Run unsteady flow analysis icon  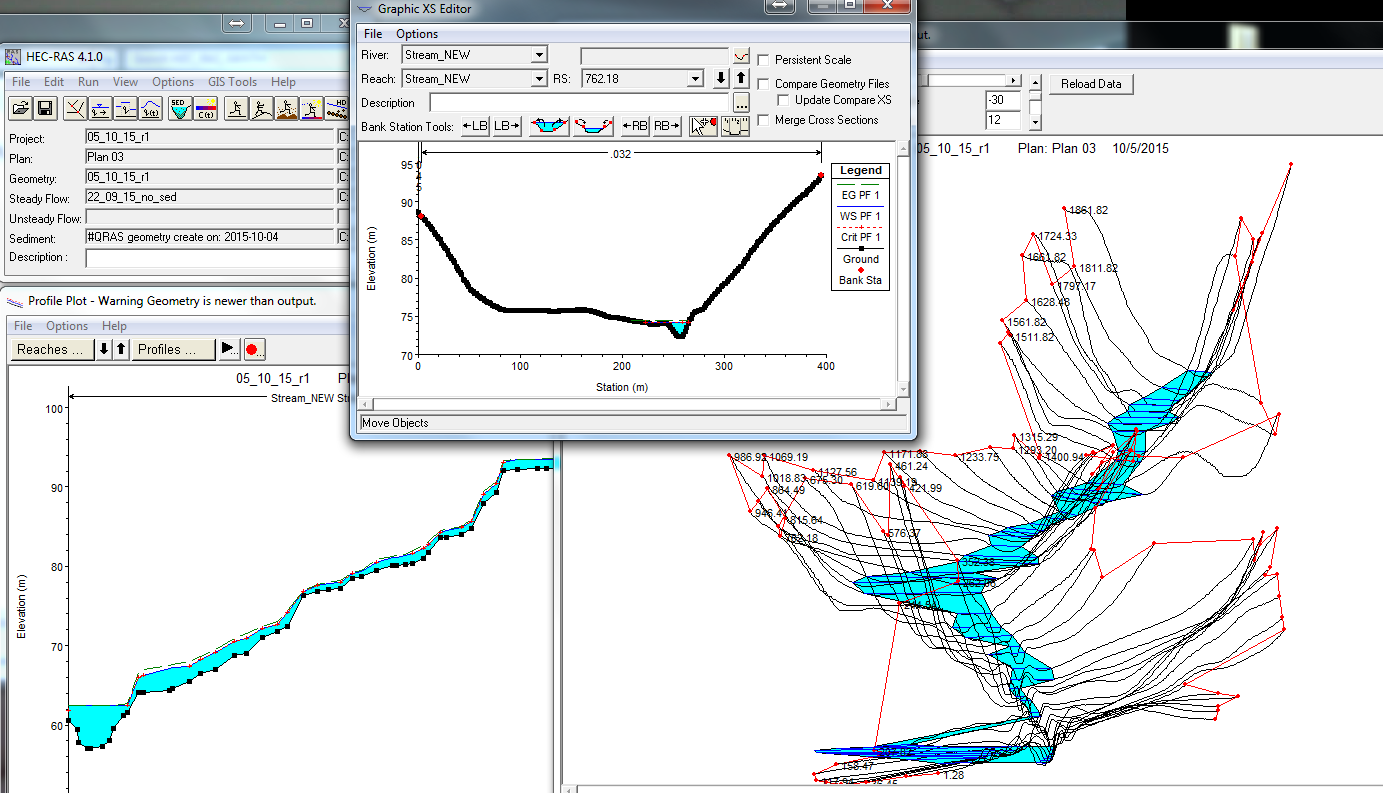click(x=261, y=108)
